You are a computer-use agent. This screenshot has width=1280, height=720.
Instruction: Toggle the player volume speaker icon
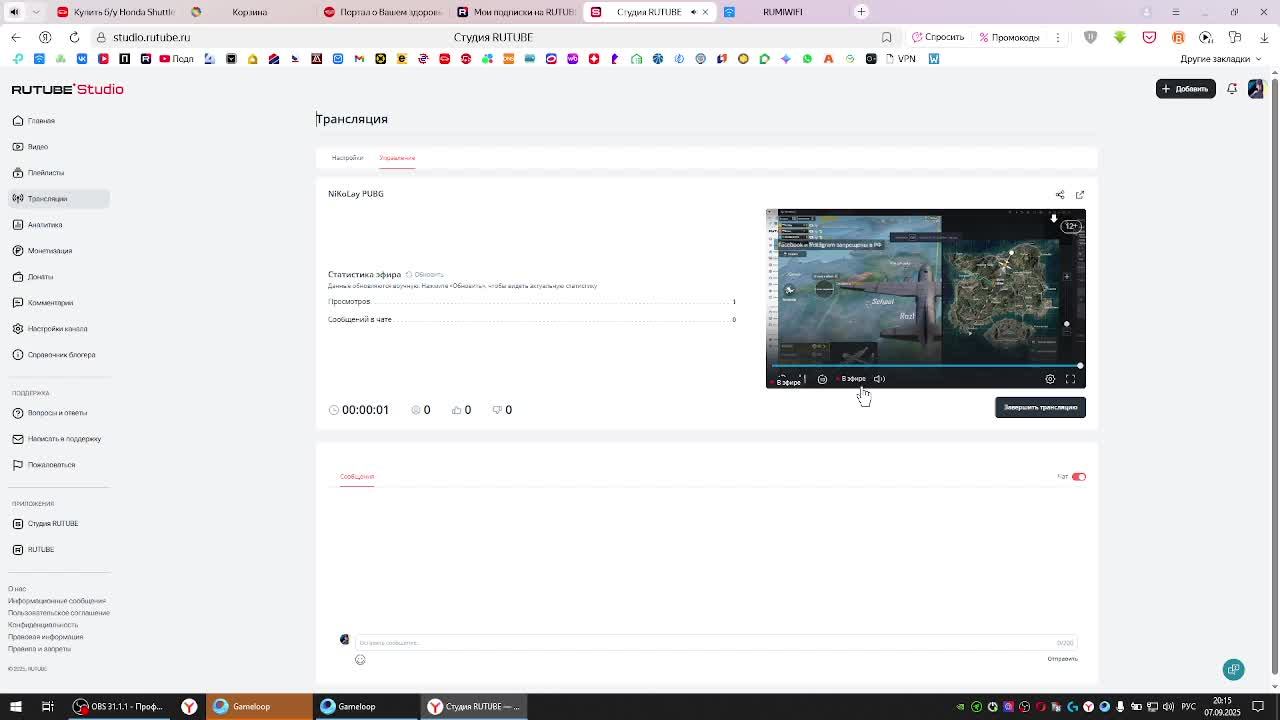879,379
